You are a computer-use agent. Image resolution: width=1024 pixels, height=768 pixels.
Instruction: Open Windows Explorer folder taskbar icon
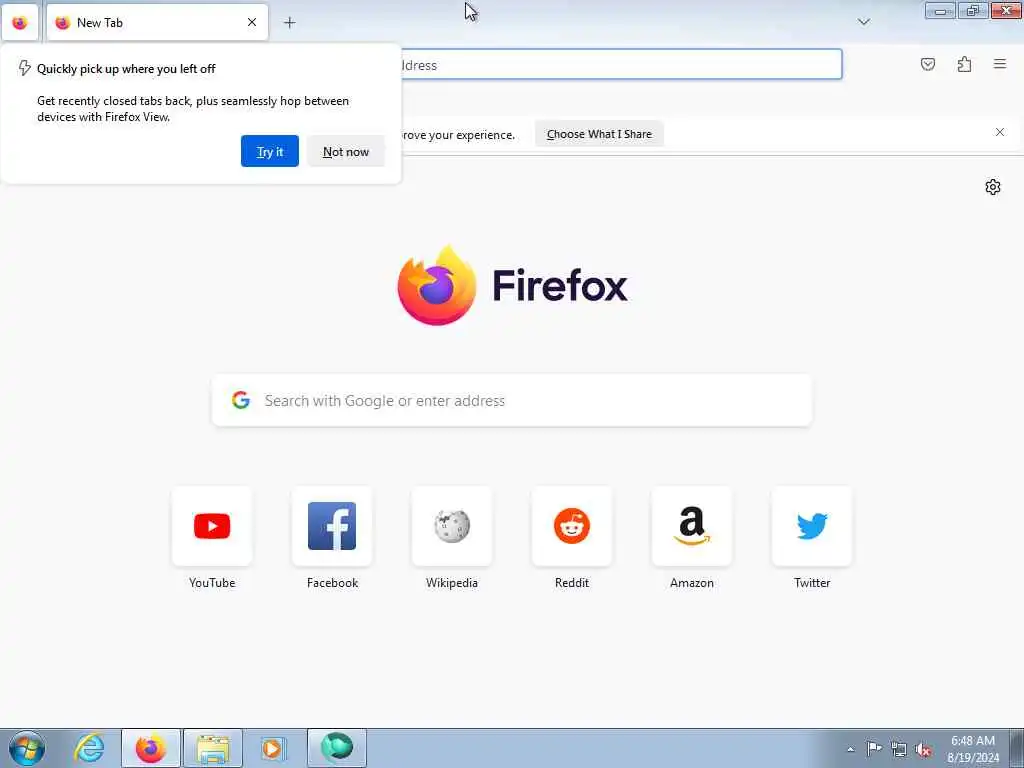213,748
